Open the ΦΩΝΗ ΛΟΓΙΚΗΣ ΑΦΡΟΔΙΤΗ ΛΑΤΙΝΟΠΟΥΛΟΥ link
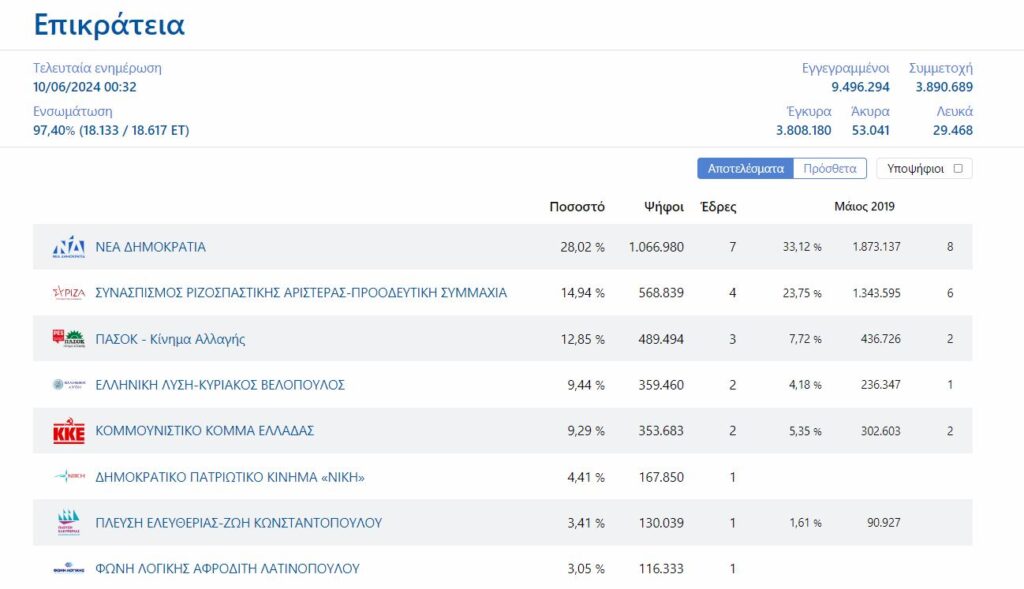 coord(227,568)
